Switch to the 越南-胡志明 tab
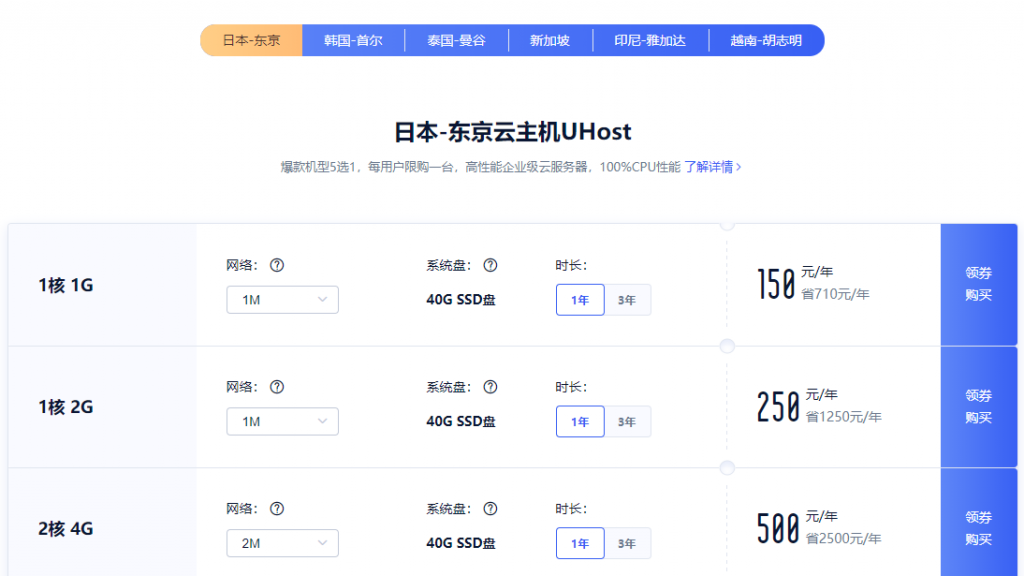Screen dimensions: 1024x576 [767, 40]
